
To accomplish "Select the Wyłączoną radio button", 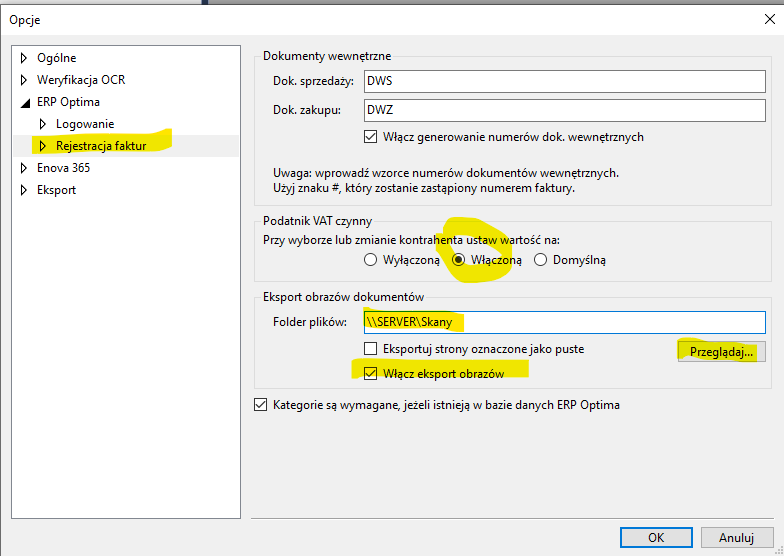I will 370,260.
